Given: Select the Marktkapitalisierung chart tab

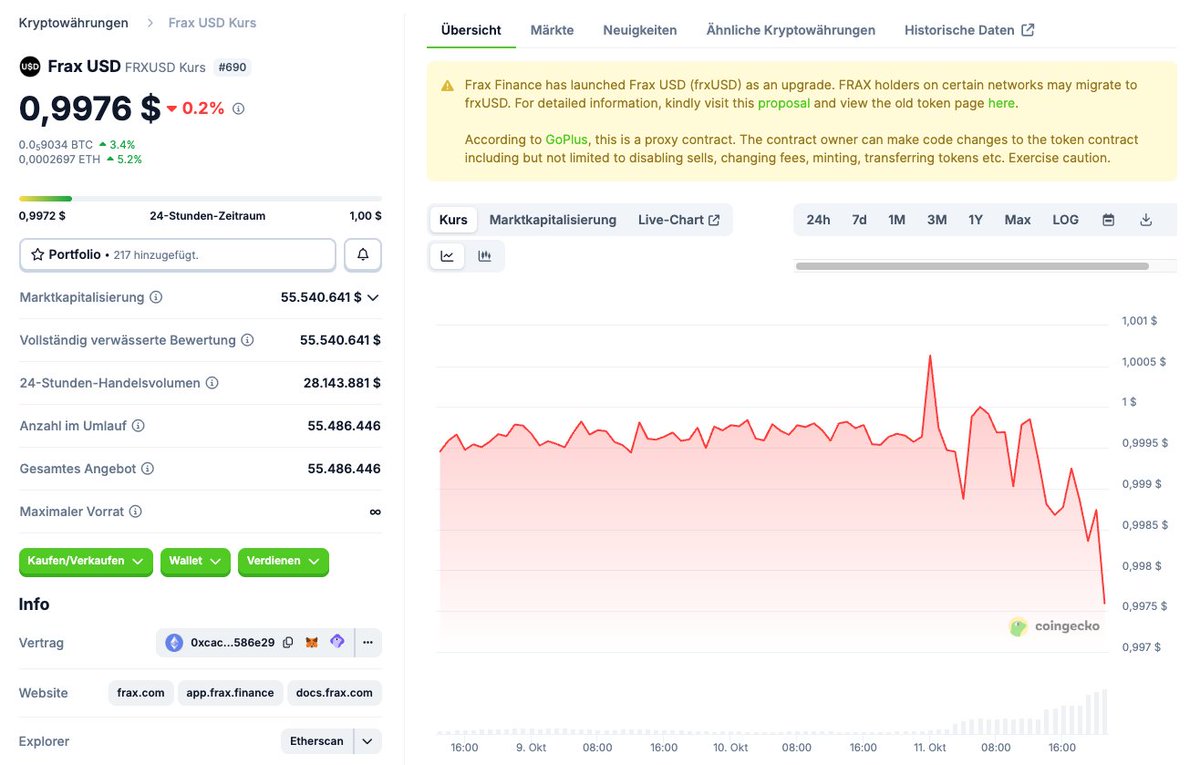Looking at the screenshot, I should pos(553,220).
